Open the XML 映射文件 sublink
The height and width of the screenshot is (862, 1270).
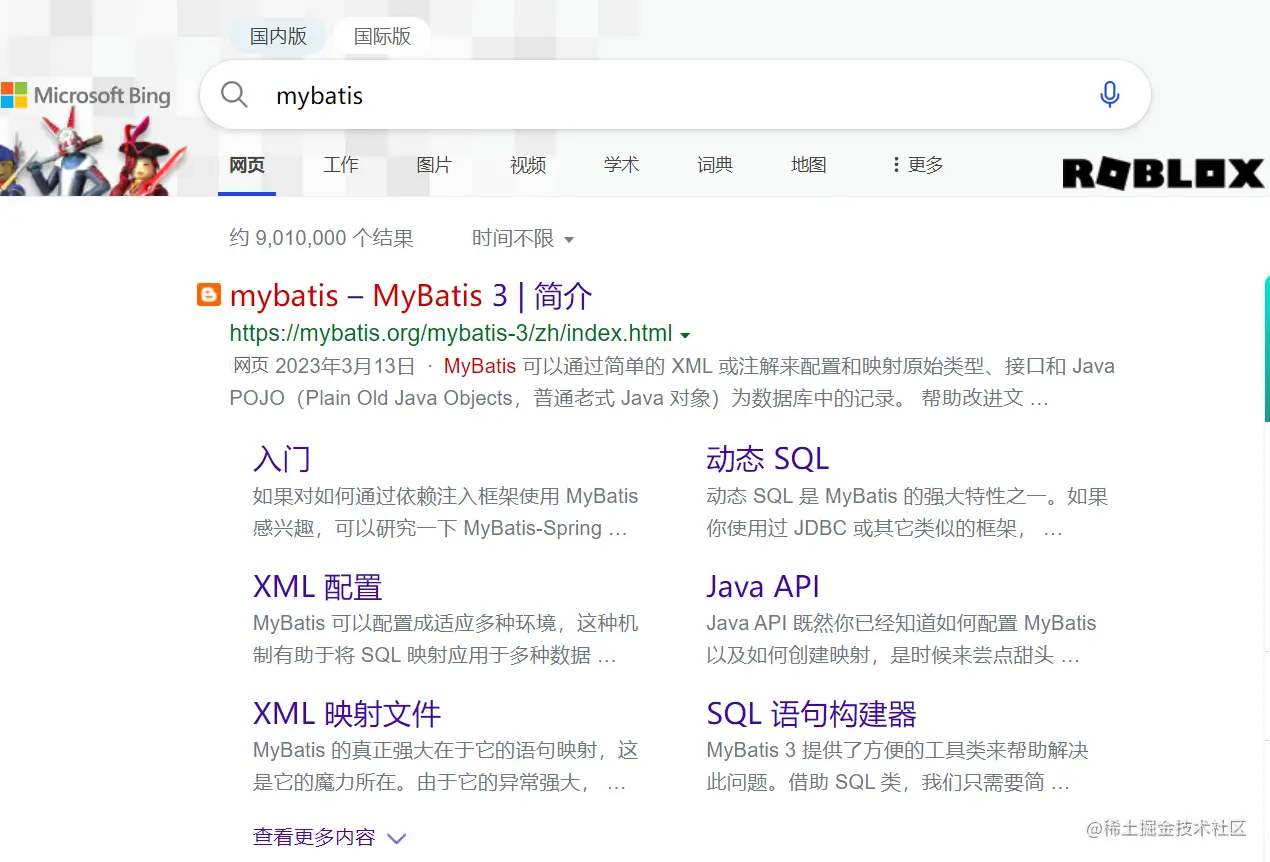click(x=347, y=714)
